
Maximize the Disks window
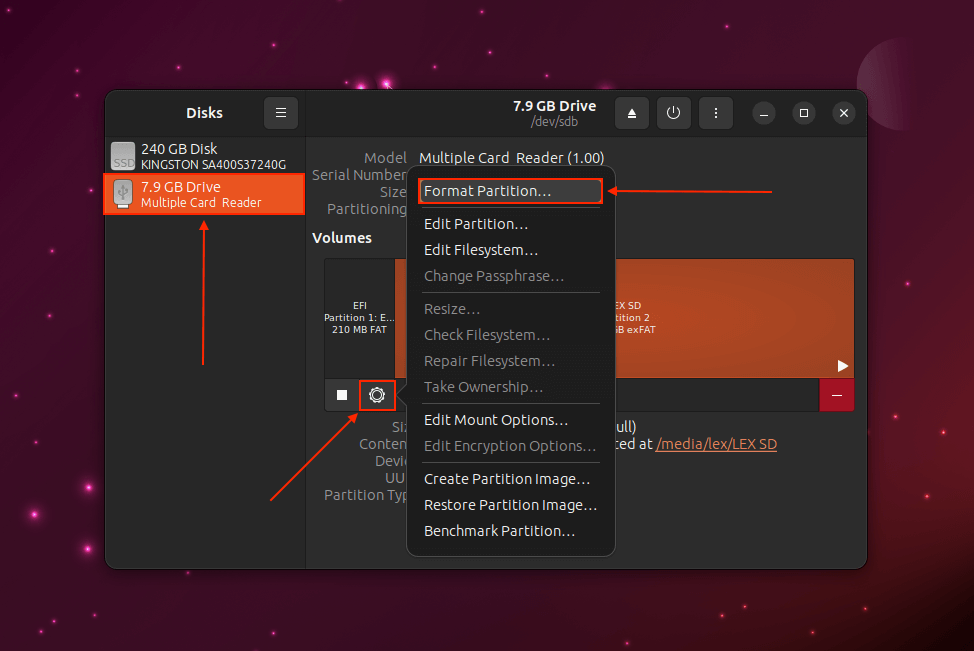[803, 113]
